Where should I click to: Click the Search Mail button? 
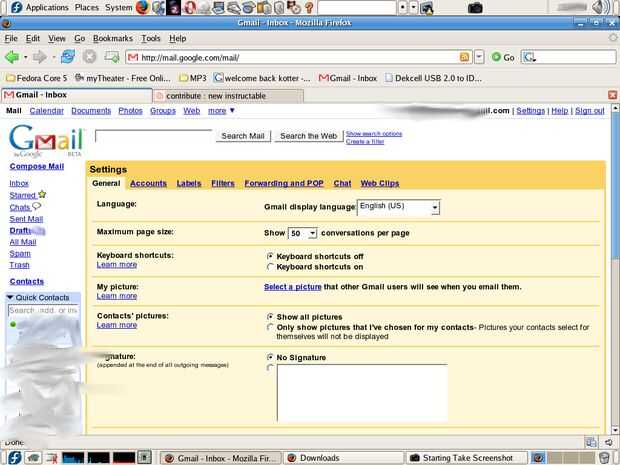(x=243, y=136)
